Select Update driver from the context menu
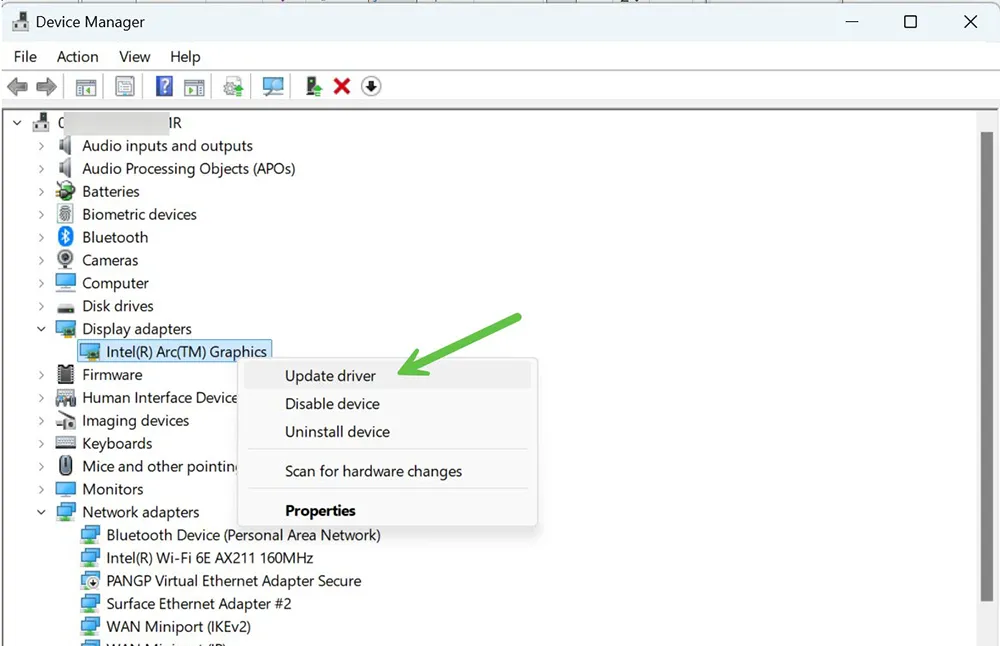 (331, 375)
